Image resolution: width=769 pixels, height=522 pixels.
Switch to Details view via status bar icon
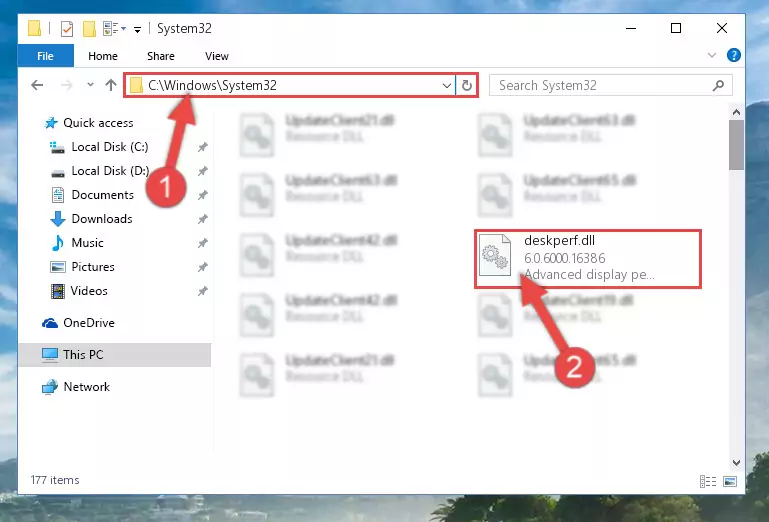pos(708,481)
